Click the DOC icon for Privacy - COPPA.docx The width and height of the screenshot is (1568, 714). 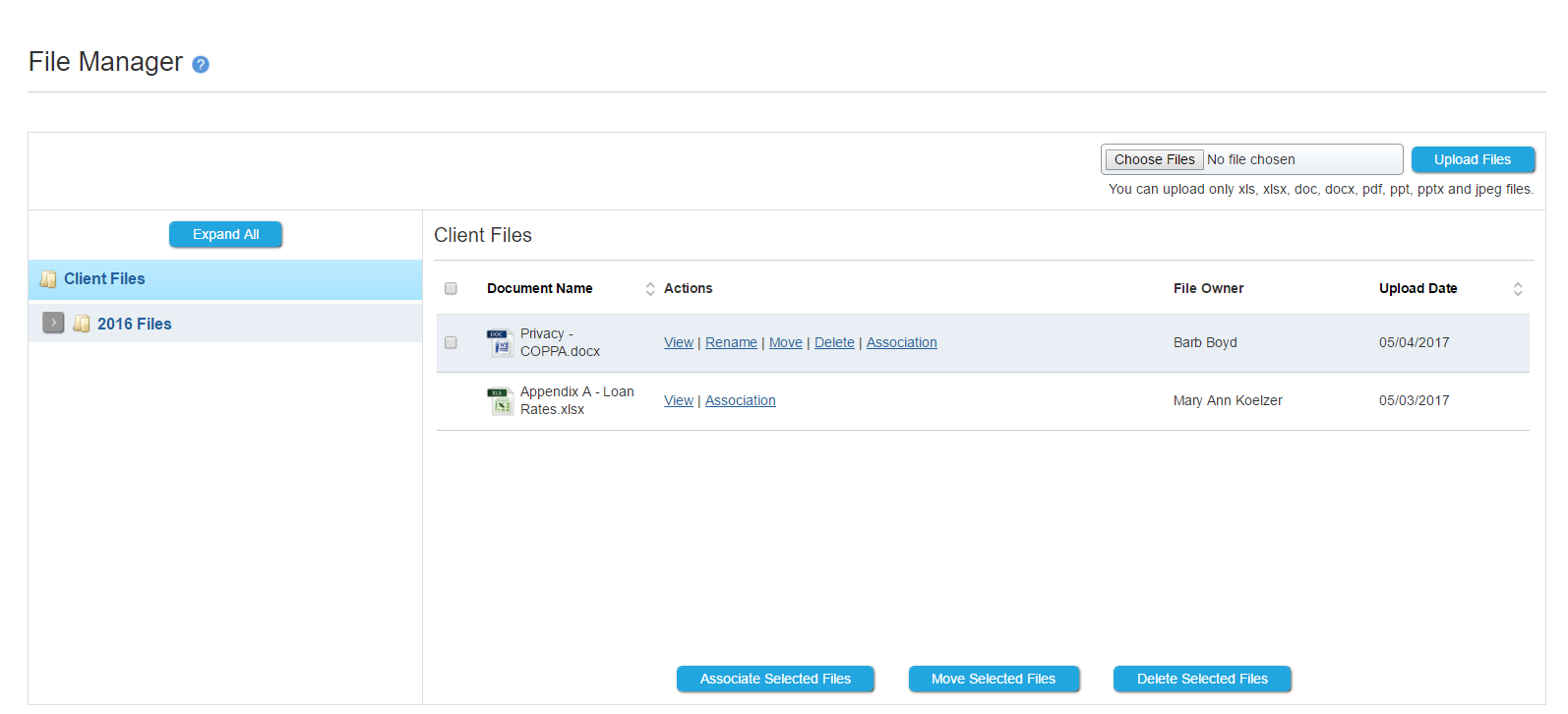(x=500, y=342)
